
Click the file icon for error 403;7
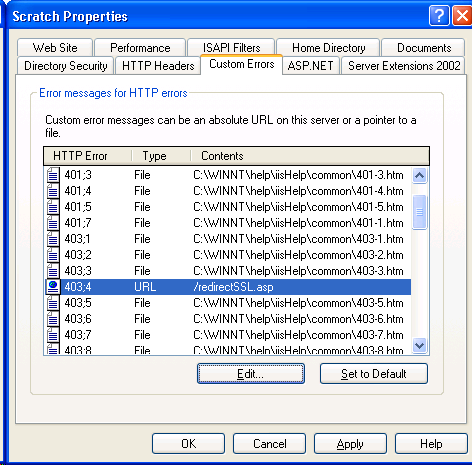point(53,335)
